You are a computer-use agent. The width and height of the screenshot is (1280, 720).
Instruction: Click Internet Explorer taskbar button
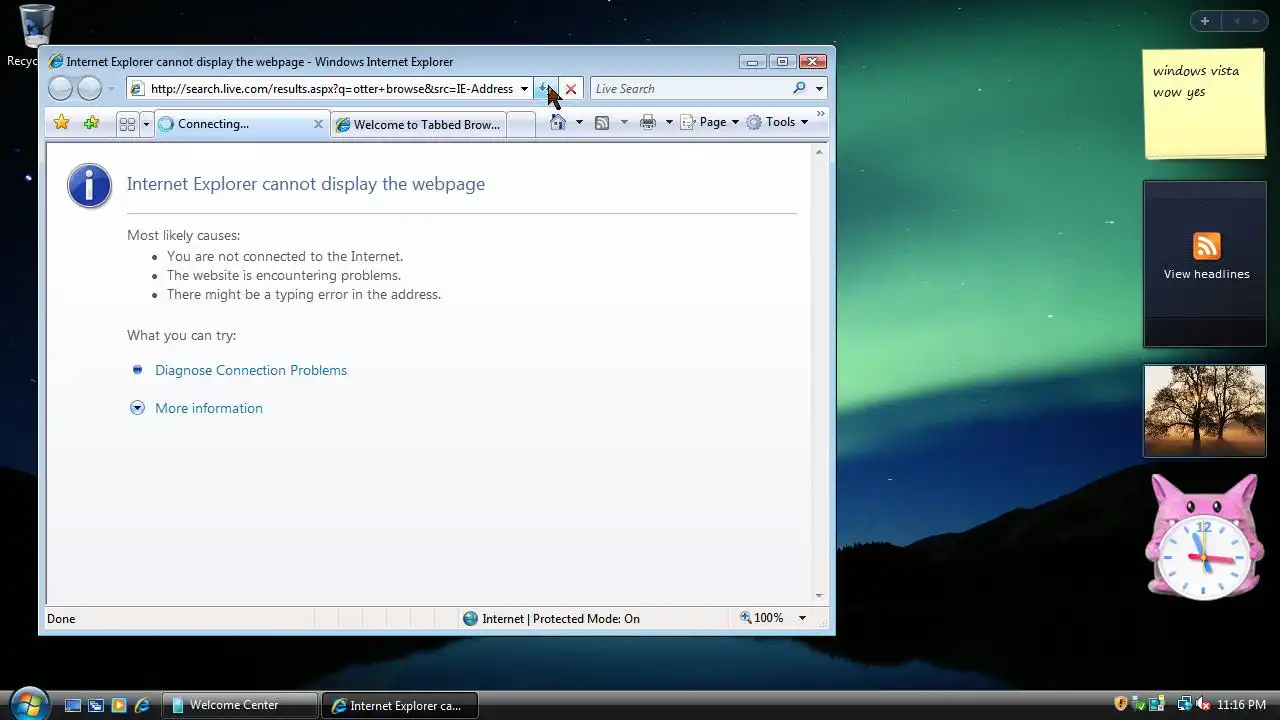(x=400, y=705)
